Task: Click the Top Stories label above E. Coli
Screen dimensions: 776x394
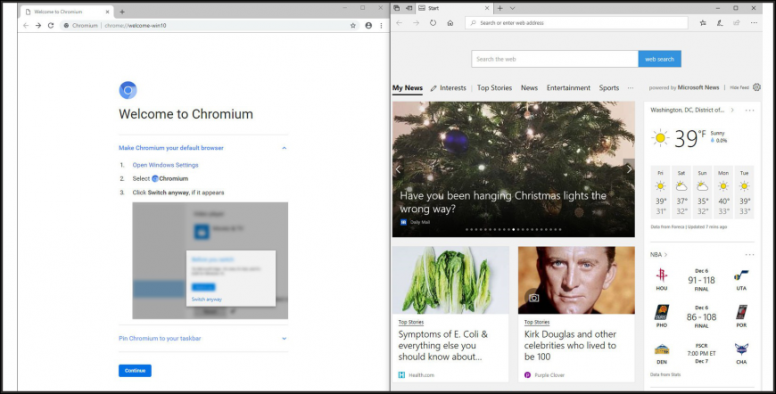Action: tap(411, 322)
